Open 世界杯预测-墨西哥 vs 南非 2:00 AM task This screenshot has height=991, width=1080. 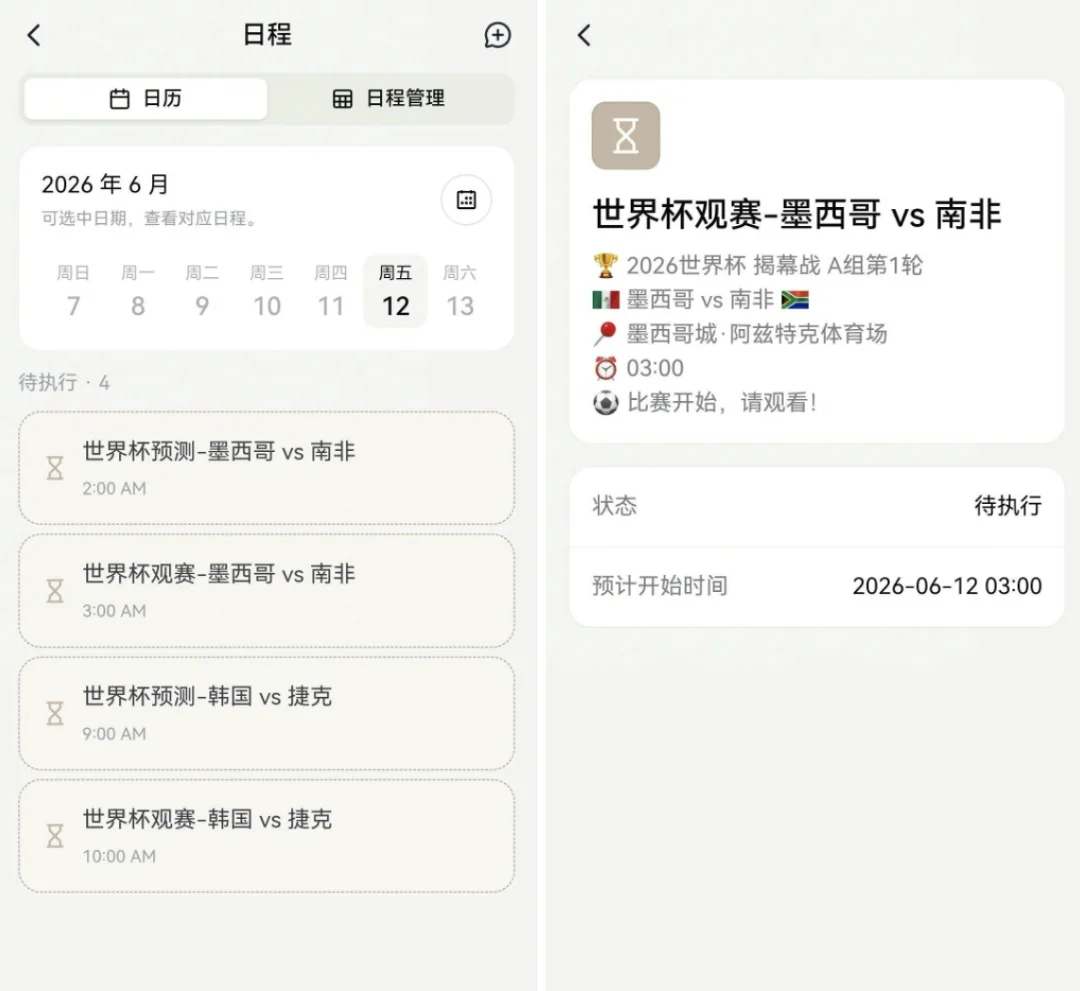point(266,468)
